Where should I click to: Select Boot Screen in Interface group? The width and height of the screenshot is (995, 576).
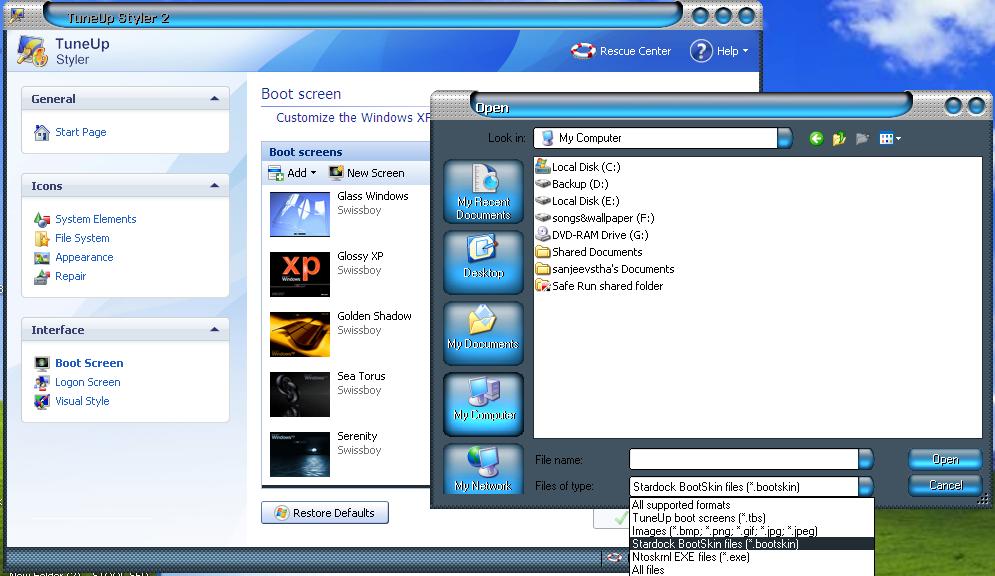[89, 363]
